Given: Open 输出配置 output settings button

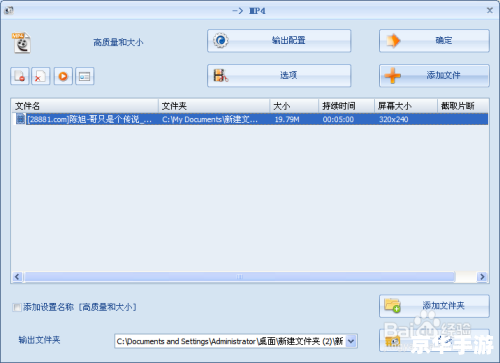Looking at the screenshot, I should [279, 41].
